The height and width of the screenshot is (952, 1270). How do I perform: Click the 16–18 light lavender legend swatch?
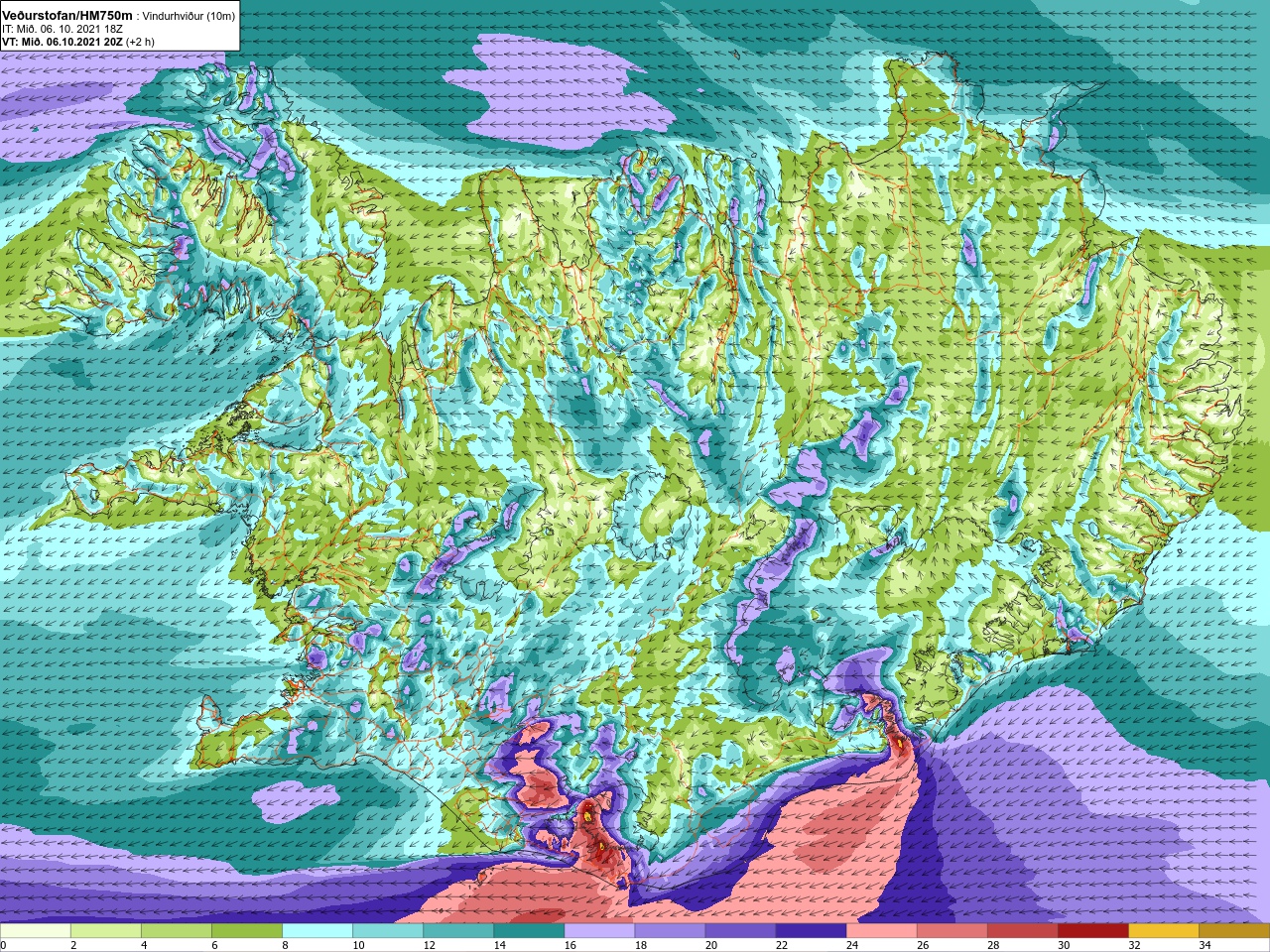599,931
